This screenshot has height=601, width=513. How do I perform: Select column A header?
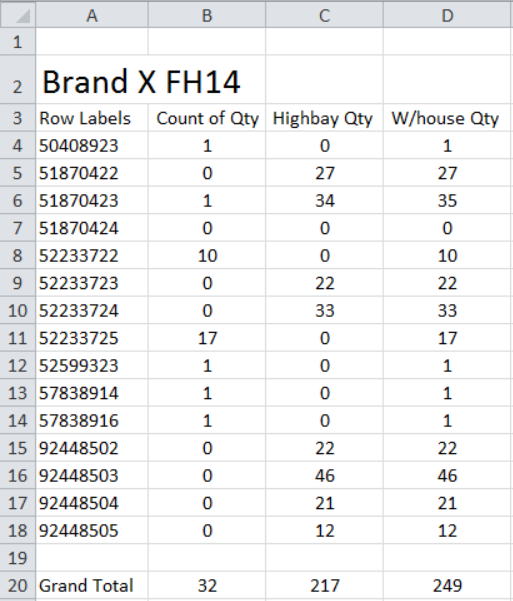(92, 15)
